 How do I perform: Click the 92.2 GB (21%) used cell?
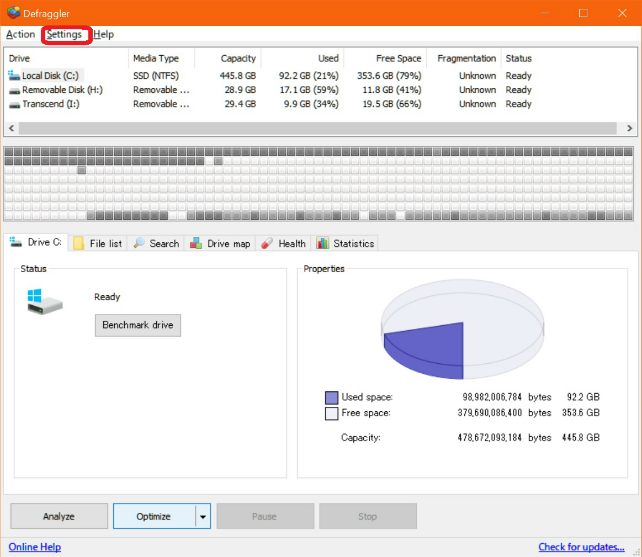pos(309,76)
